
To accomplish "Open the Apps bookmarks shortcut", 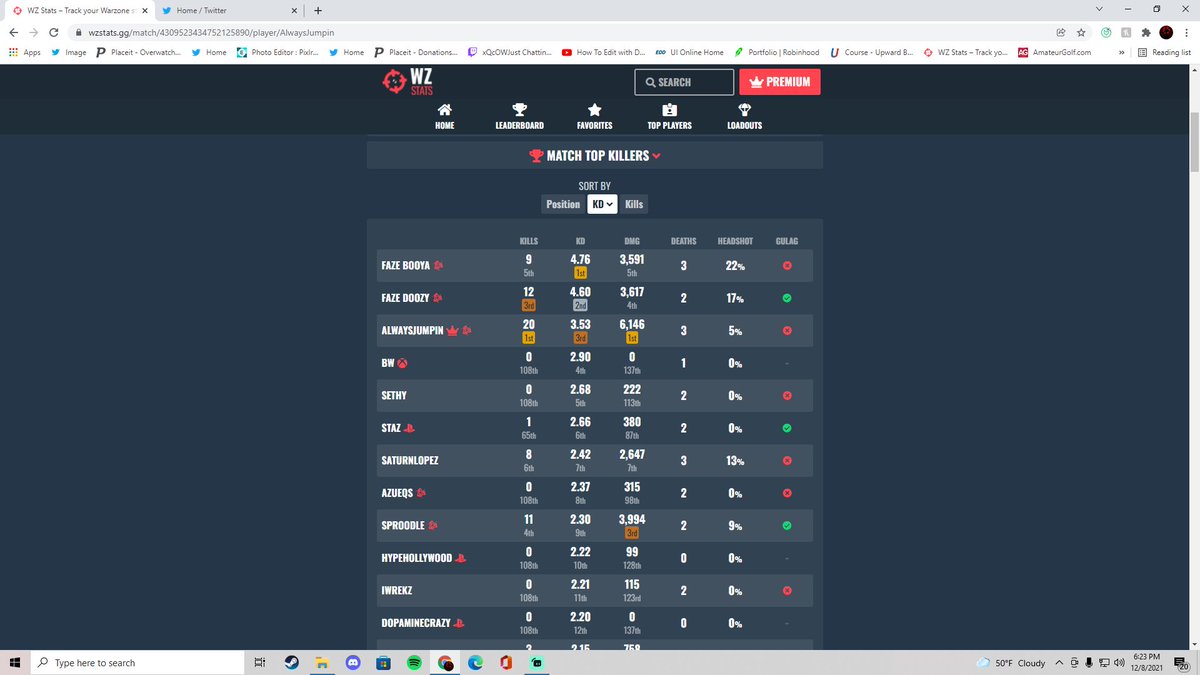I will pos(23,52).
